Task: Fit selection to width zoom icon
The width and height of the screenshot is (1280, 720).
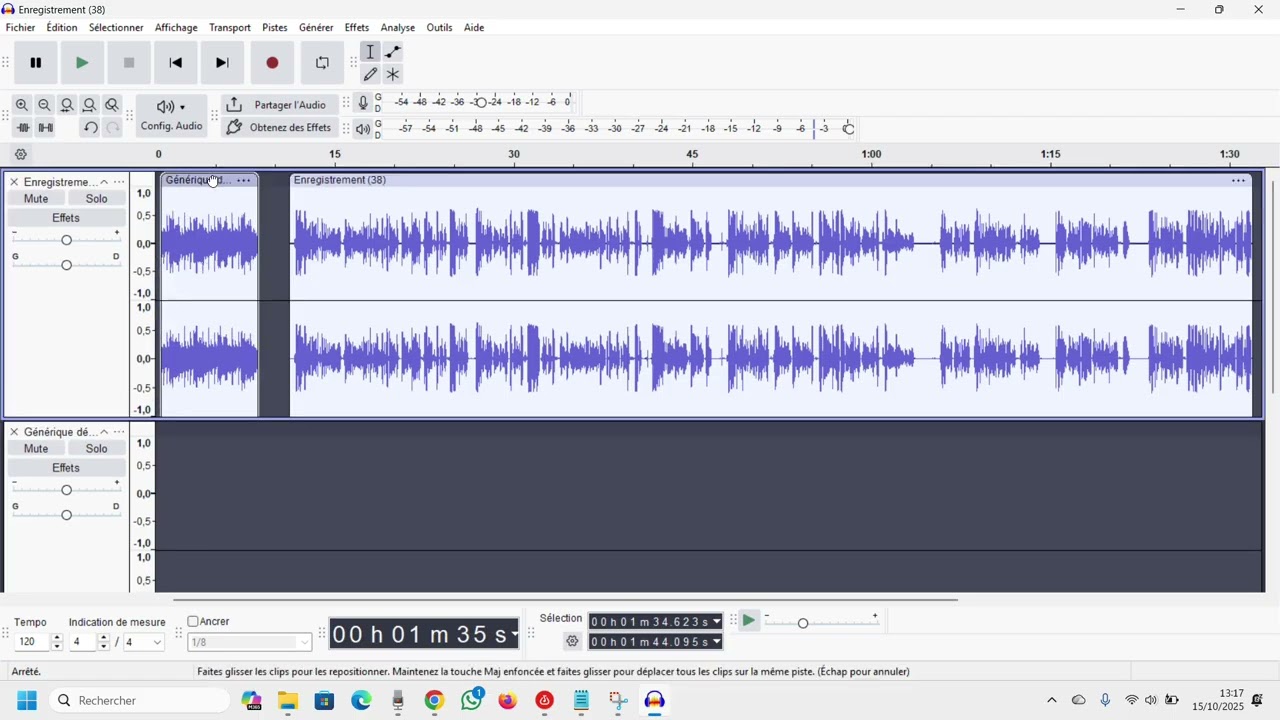Action: point(67,105)
